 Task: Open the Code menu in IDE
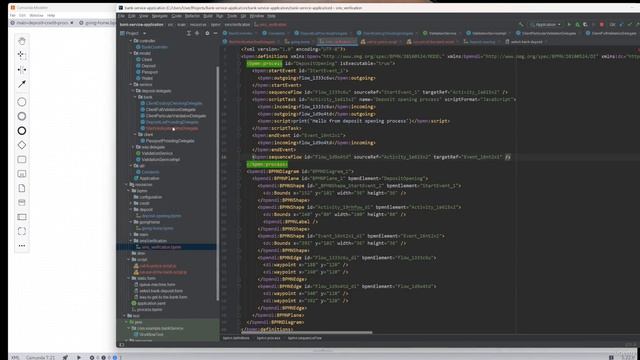click(176, 16)
